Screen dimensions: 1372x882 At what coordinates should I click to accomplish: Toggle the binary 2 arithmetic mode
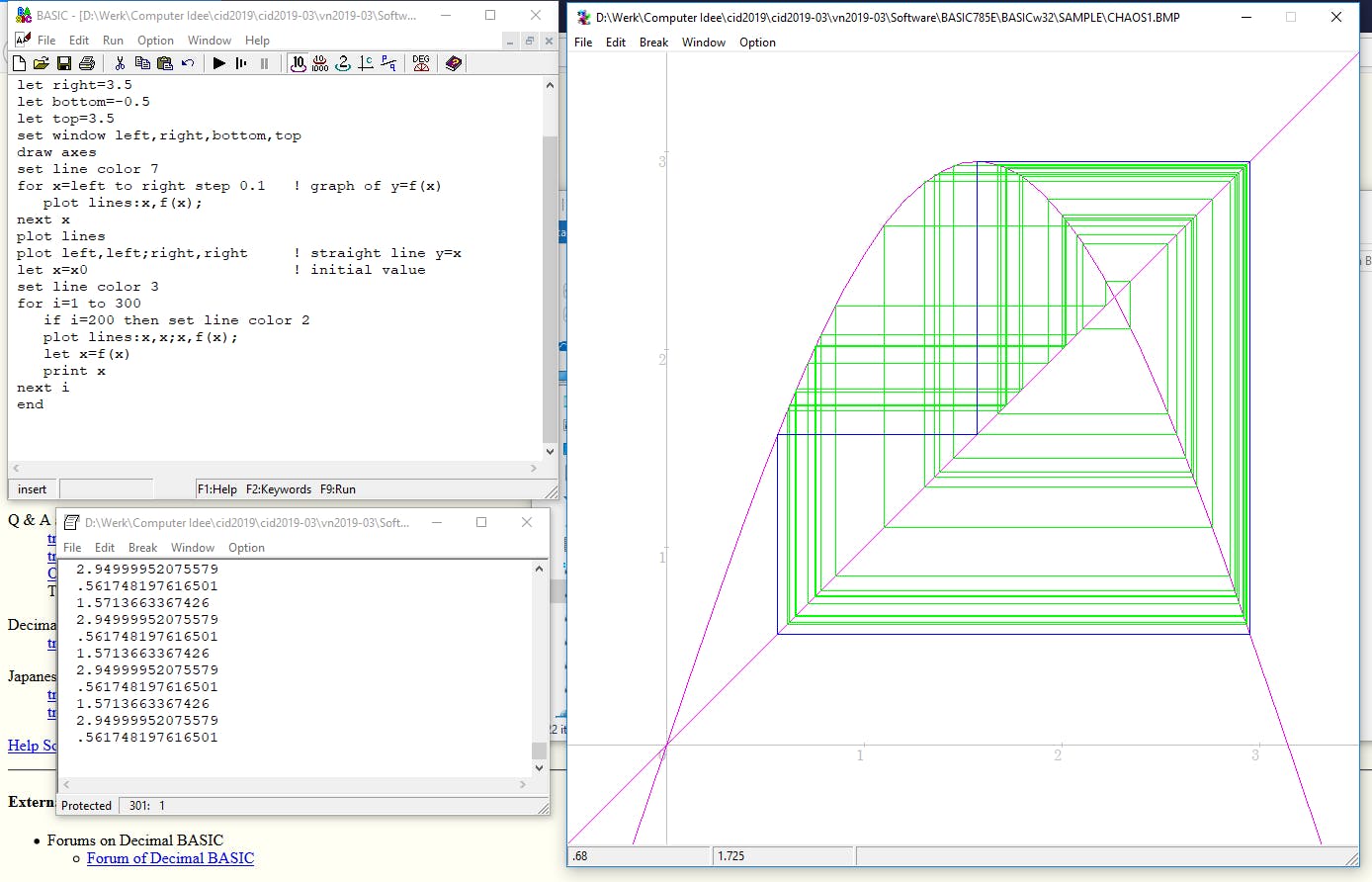[343, 63]
